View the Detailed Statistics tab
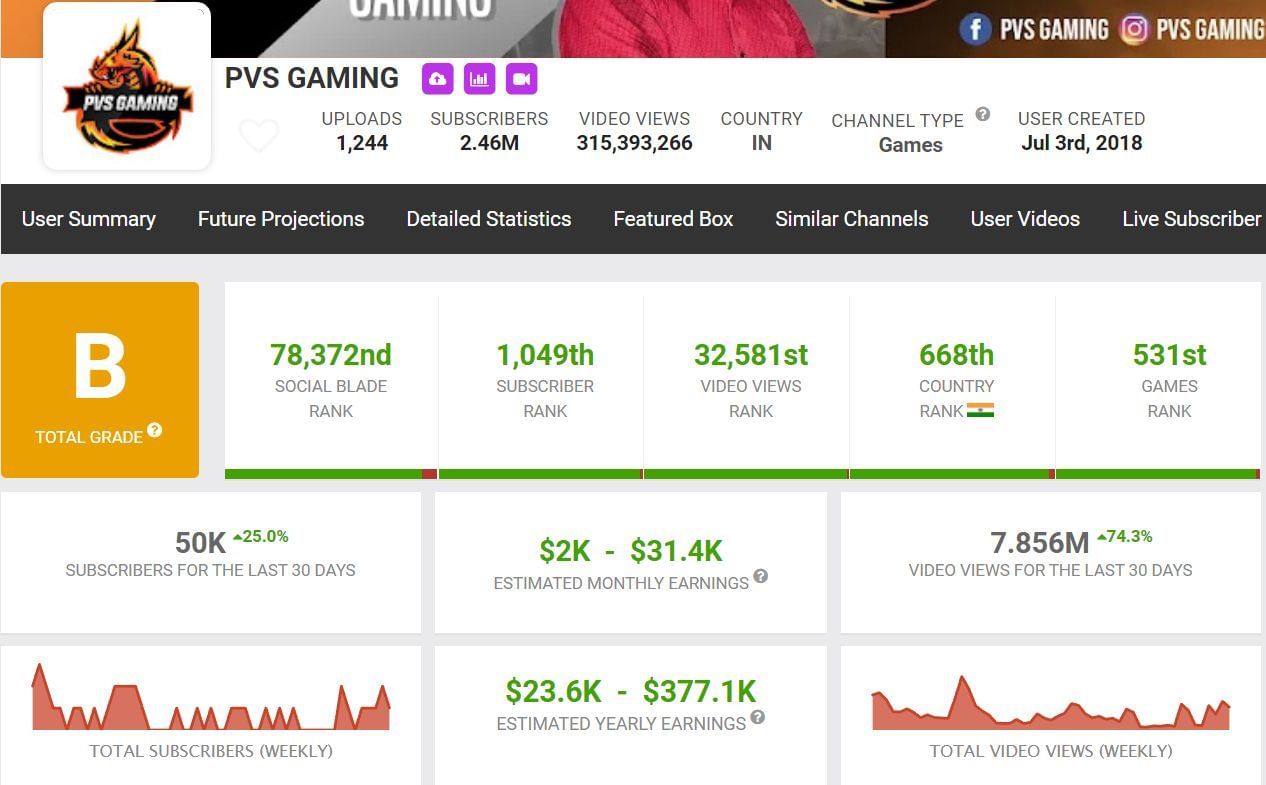 pos(488,219)
